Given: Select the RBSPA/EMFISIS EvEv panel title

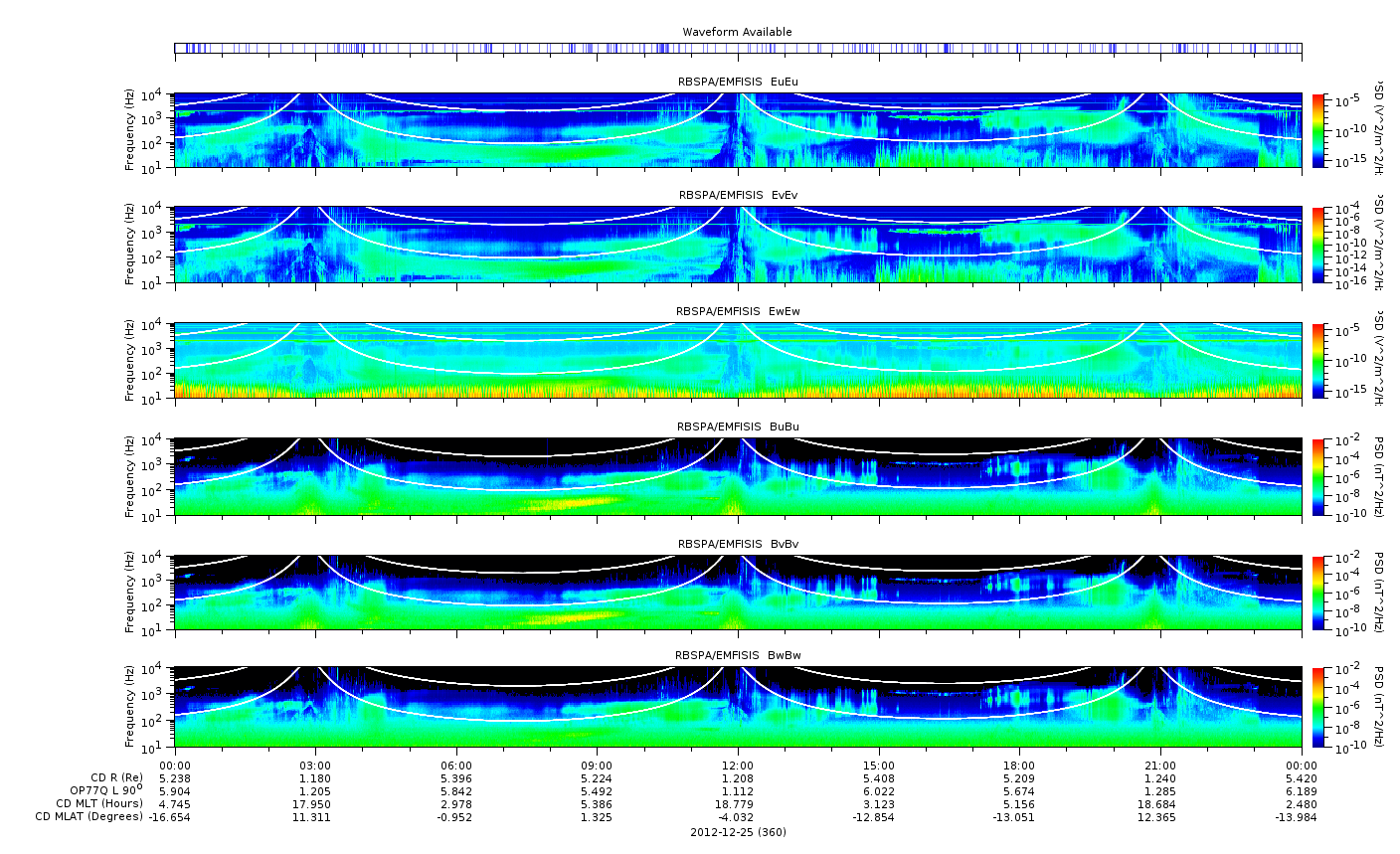Looking at the screenshot, I should tap(737, 196).
